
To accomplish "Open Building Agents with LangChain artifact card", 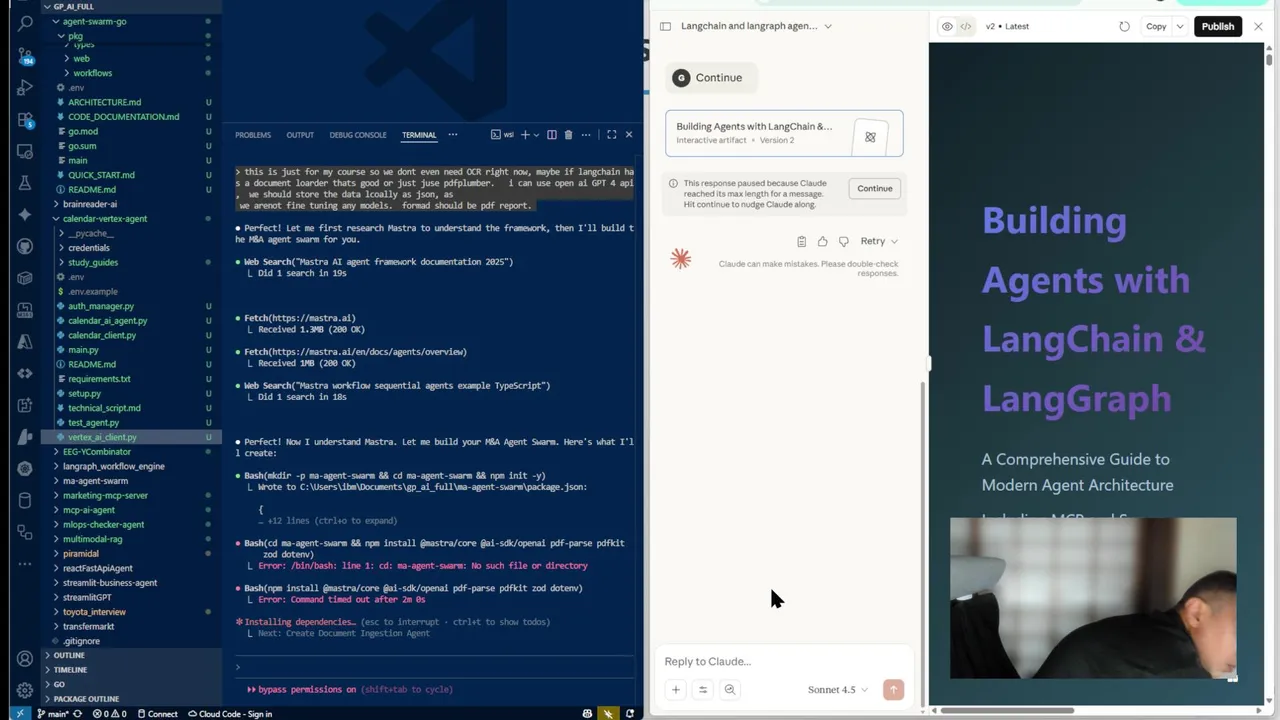I will click(784, 133).
